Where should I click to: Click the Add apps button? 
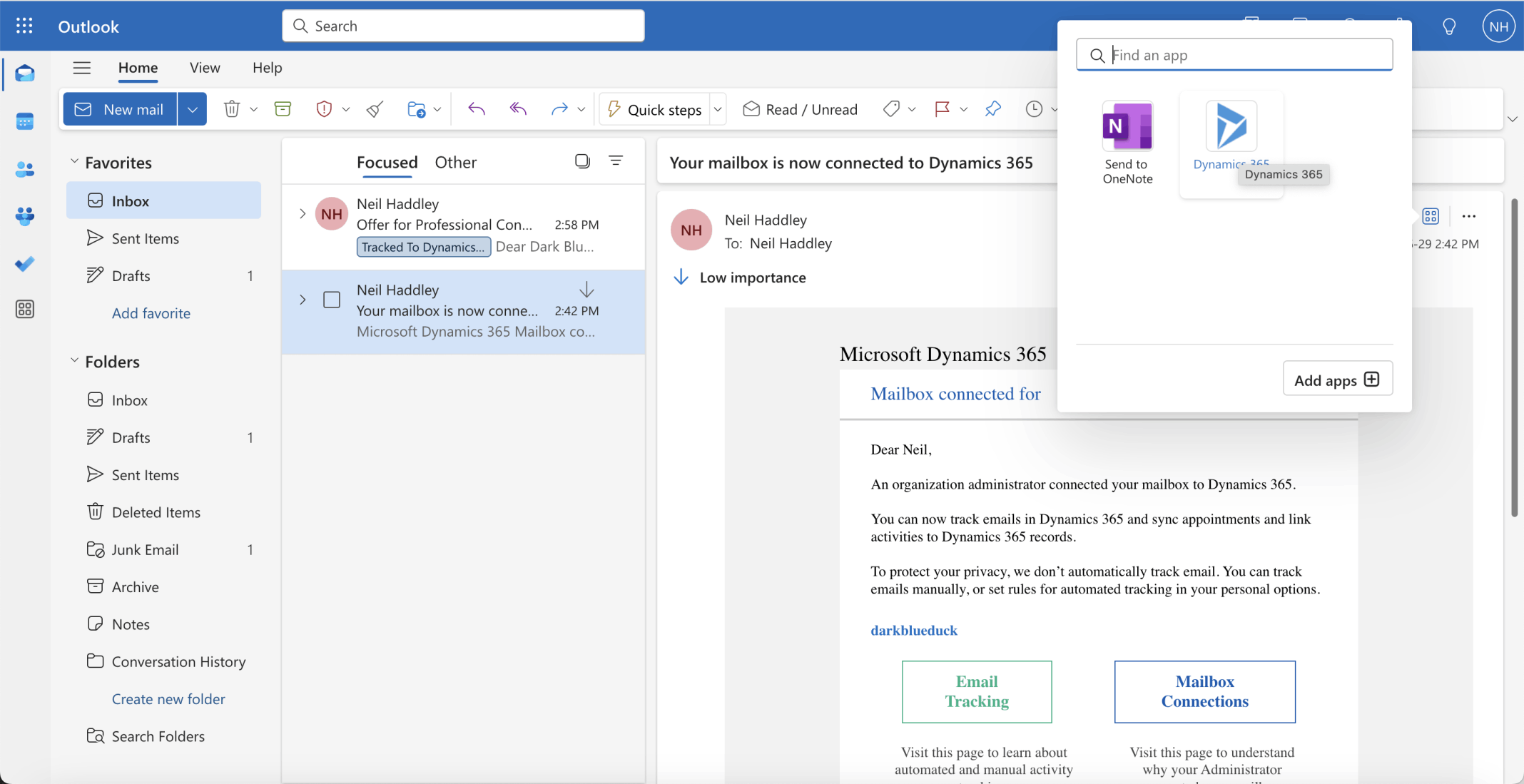click(1336, 378)
